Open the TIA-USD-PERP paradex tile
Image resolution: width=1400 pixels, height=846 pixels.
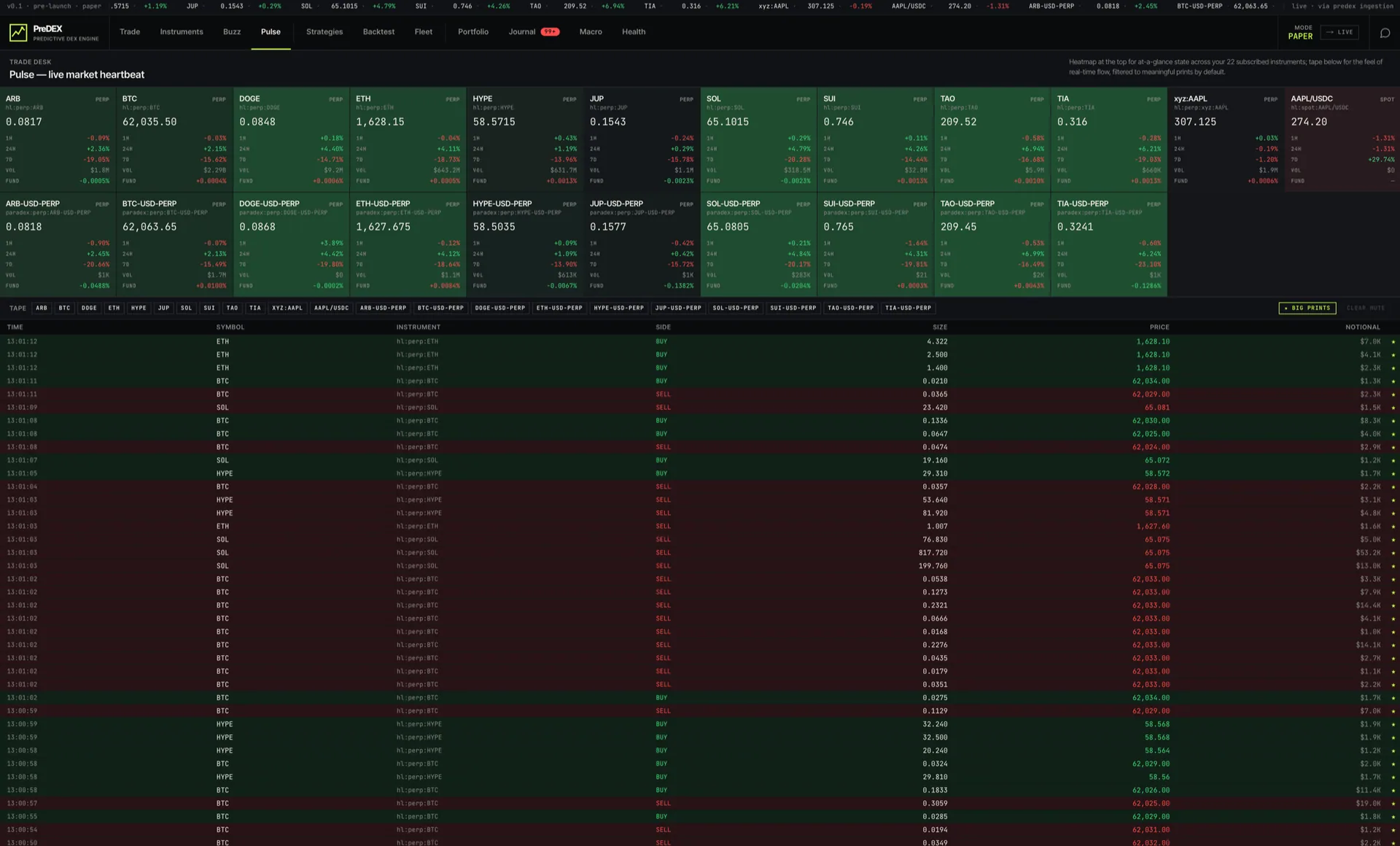pos(1109,244)
